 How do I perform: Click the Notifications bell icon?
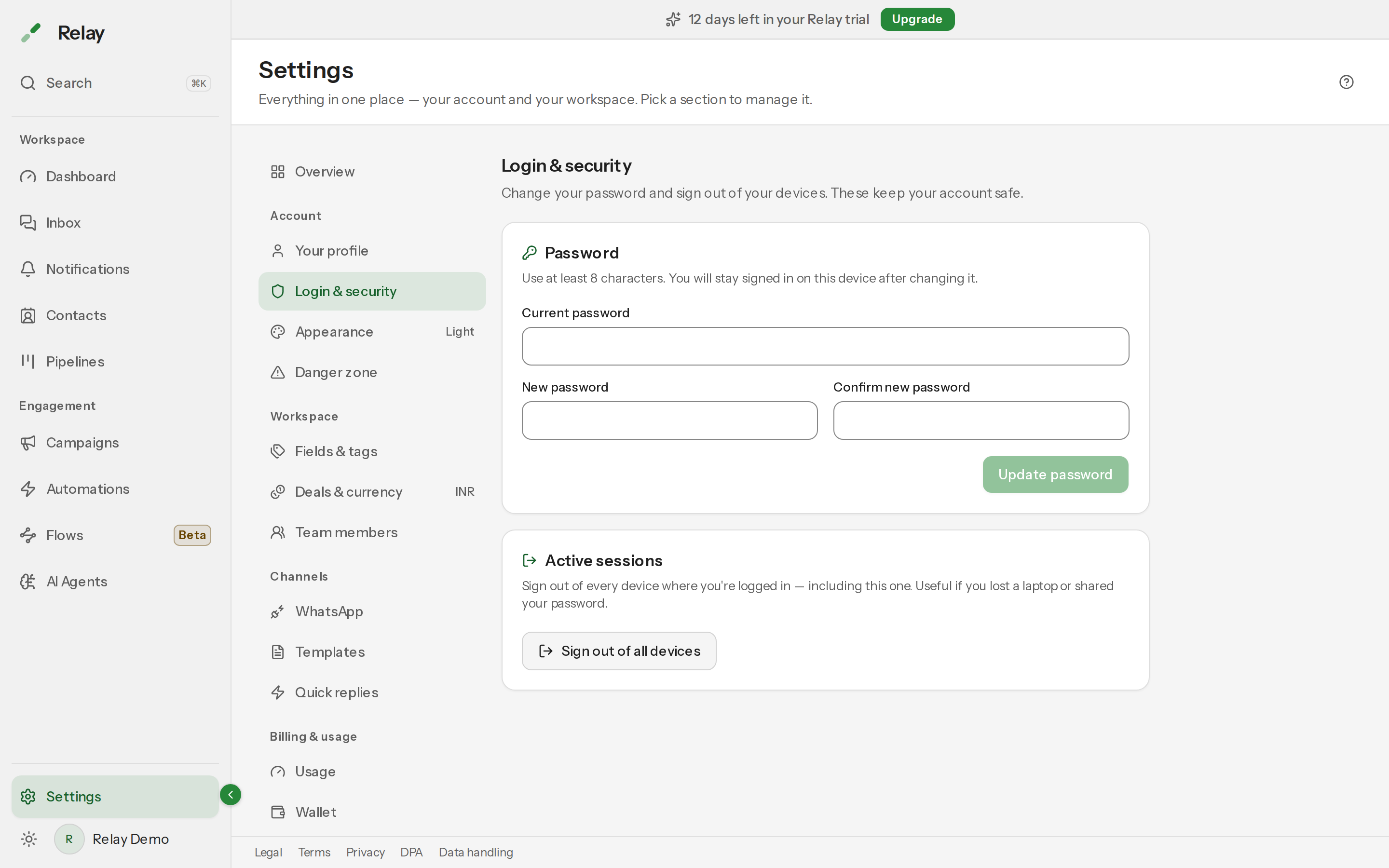27,269
